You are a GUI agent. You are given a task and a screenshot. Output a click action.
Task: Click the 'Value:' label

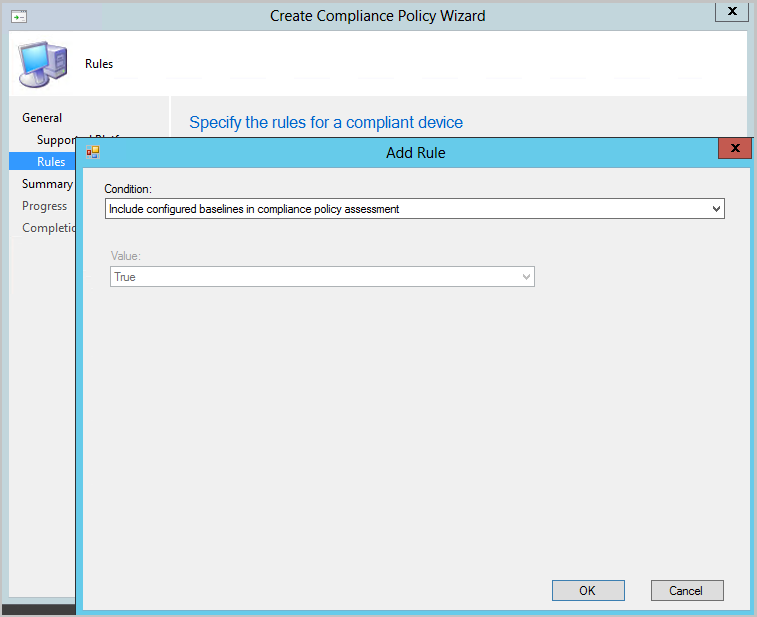[x=126, y=256]
